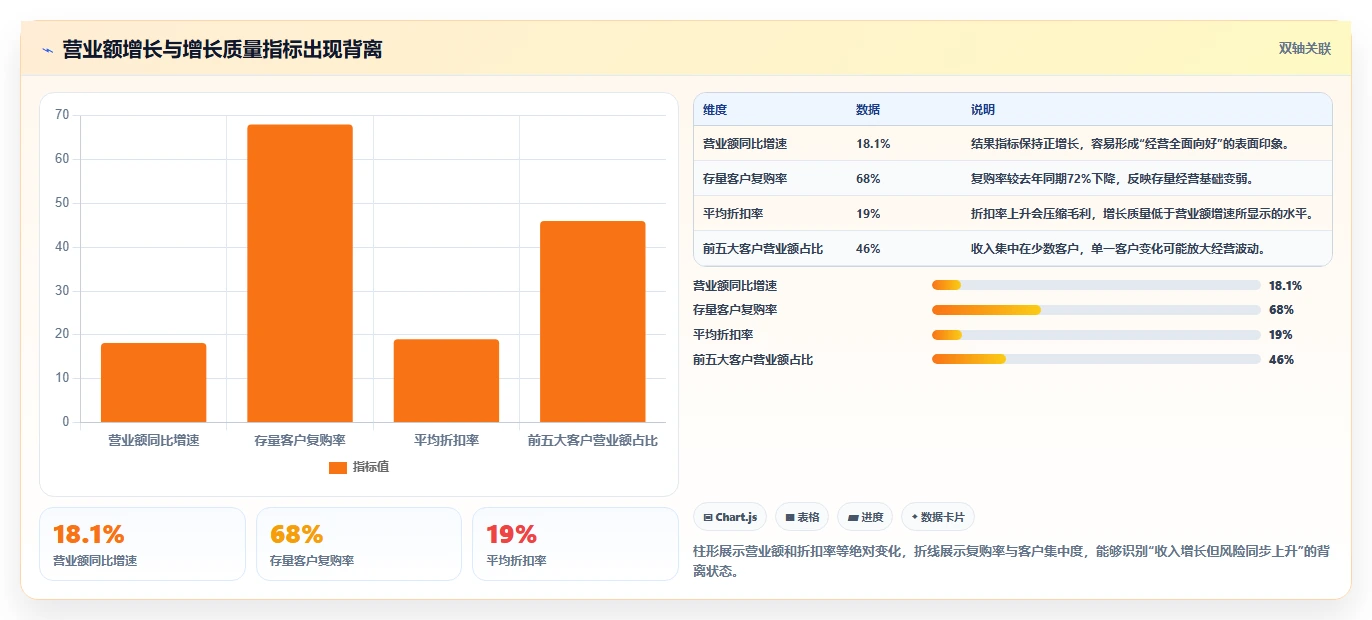1372x620 pixels.
Task: Click the 指标值 legend label
Action: pyautogui.click(x=371, y=467)
